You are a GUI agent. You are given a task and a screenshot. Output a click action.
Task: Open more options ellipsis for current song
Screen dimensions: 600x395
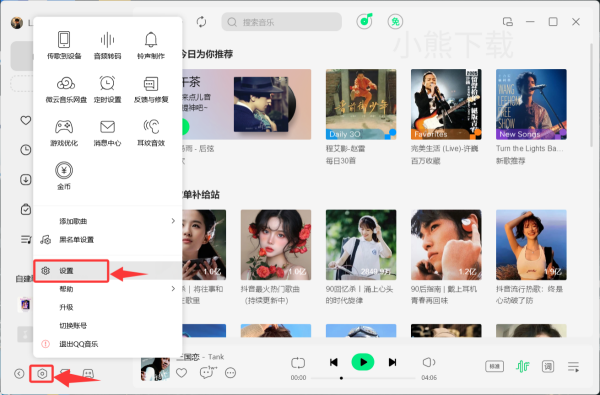[x=230, y=373]
